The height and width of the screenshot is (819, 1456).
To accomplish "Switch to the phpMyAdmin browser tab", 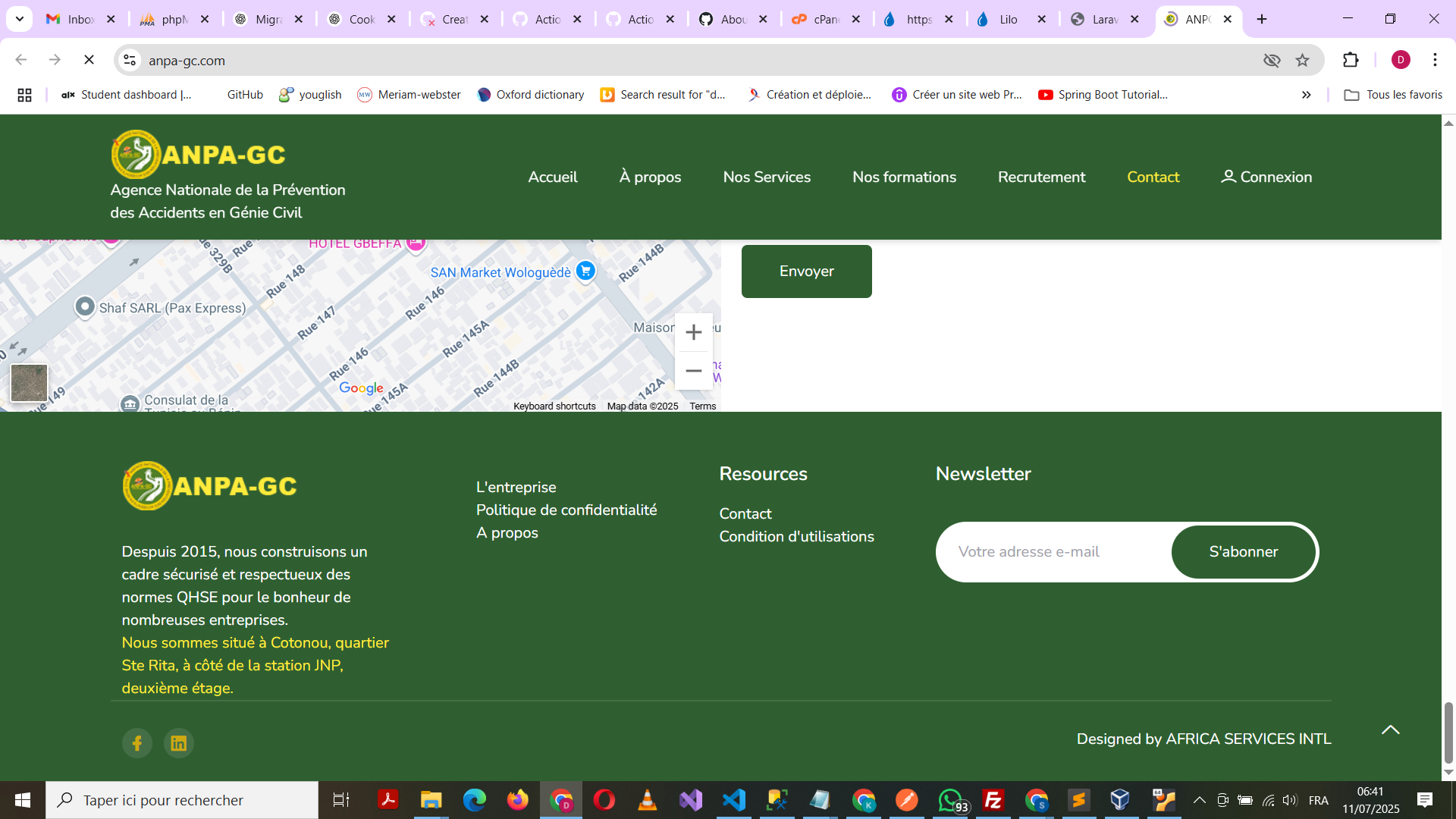I will [174, 19].
